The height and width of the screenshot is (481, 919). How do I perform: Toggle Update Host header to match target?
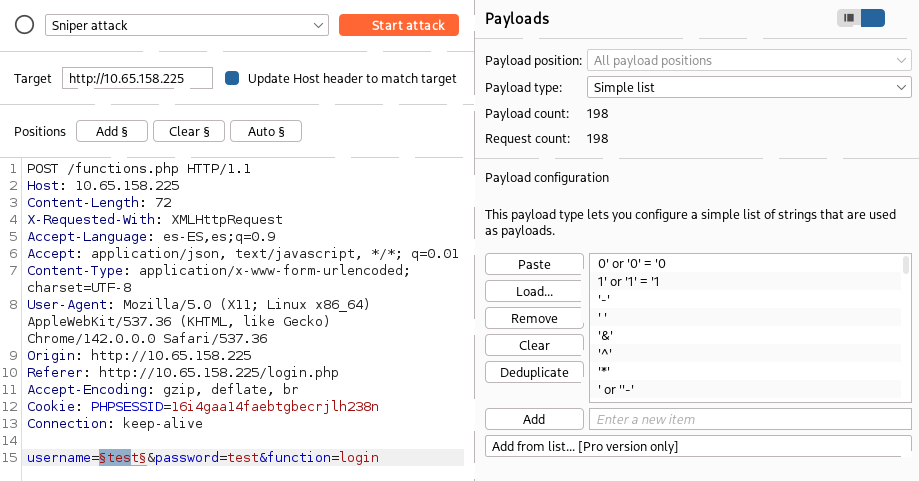point(232,78)
